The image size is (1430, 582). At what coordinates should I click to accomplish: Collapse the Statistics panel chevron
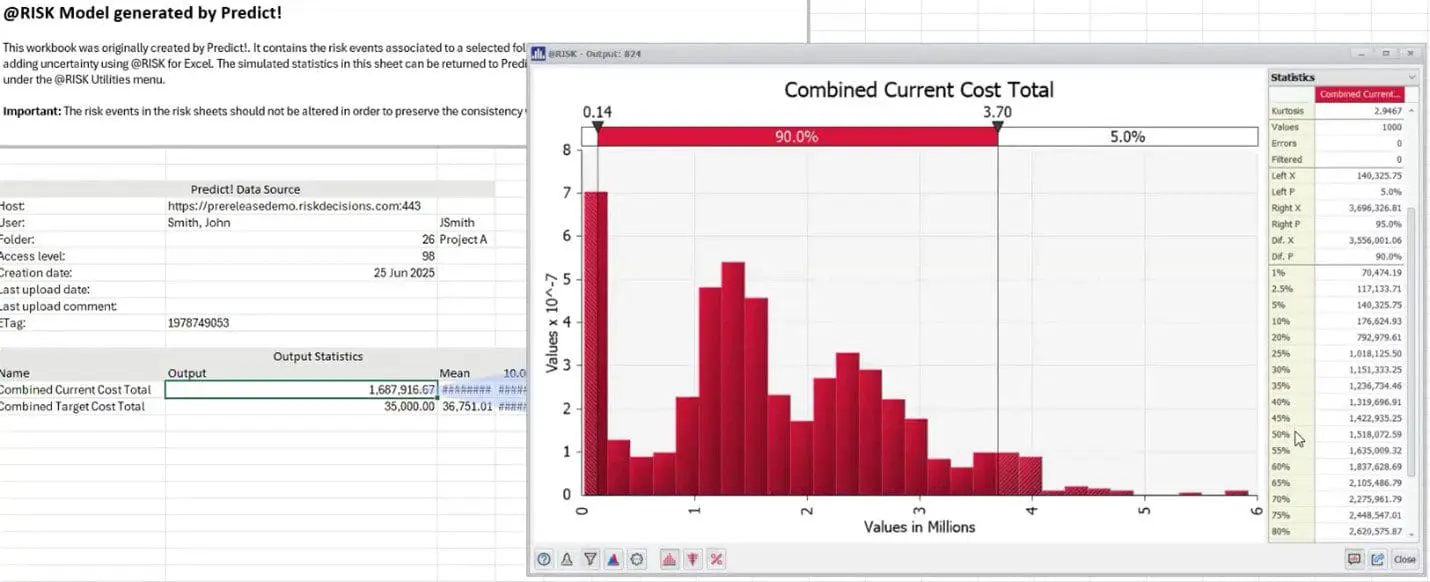pyautogui.click(x=1412, y=77)
